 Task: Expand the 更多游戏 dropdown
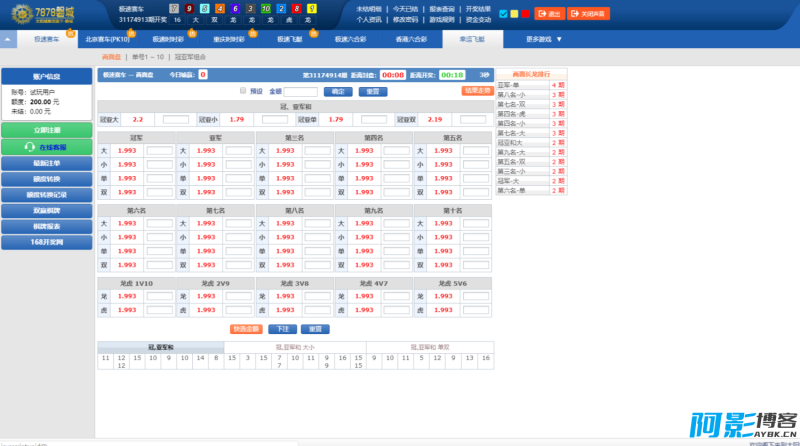[543, 39]
